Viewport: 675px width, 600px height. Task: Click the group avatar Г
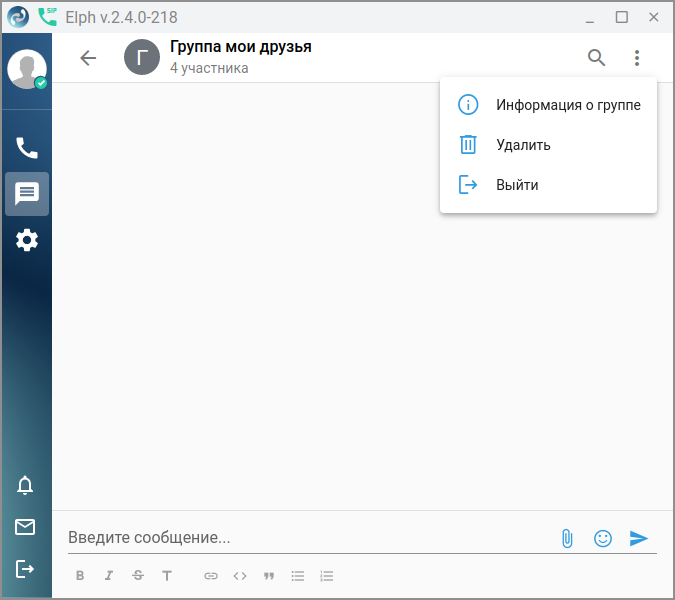(x=142, y=57)
